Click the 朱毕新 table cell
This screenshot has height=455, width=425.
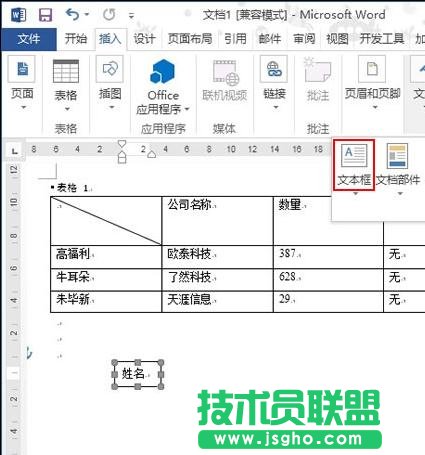pyautogui.click(x=106, y=301)
